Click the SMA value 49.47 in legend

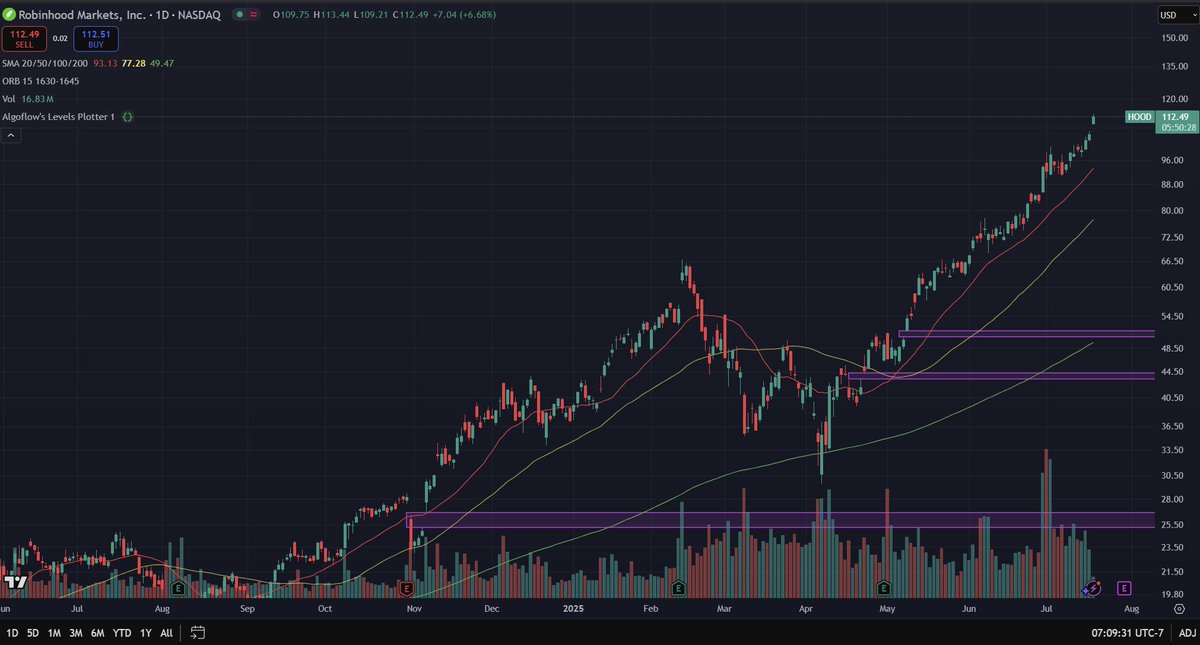click(x=162, y=63)
